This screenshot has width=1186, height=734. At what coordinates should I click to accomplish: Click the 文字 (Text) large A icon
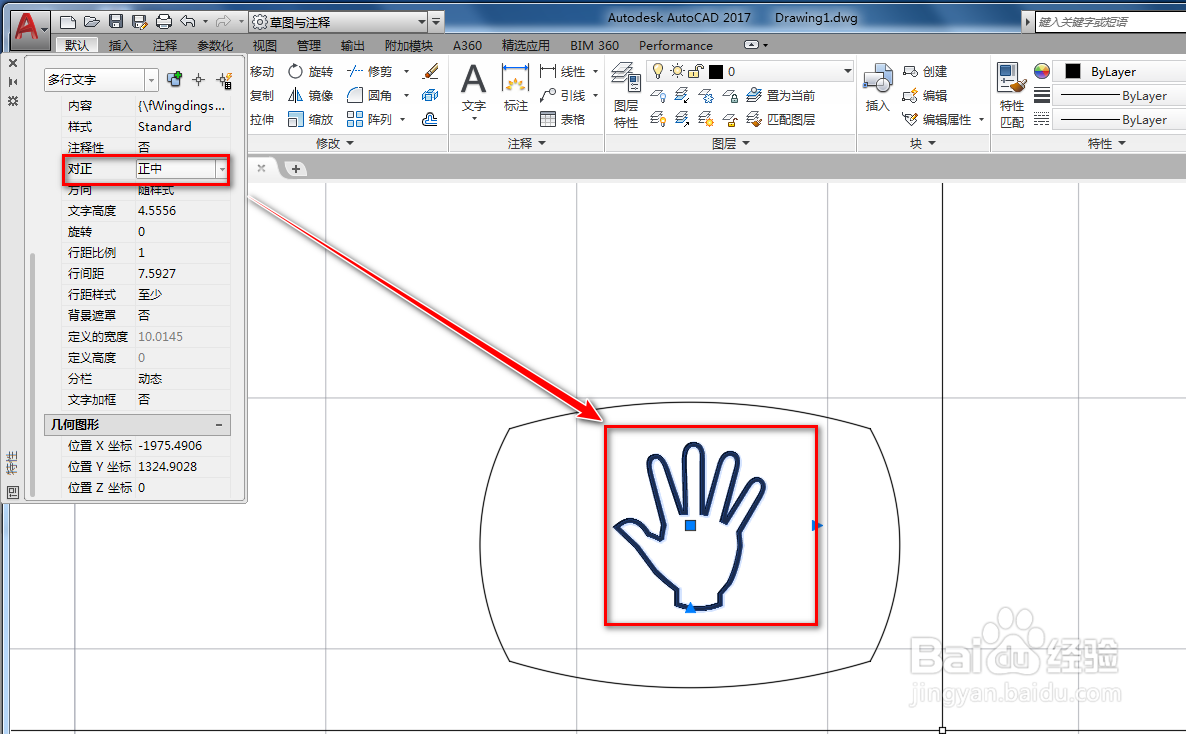coord(473,79)
